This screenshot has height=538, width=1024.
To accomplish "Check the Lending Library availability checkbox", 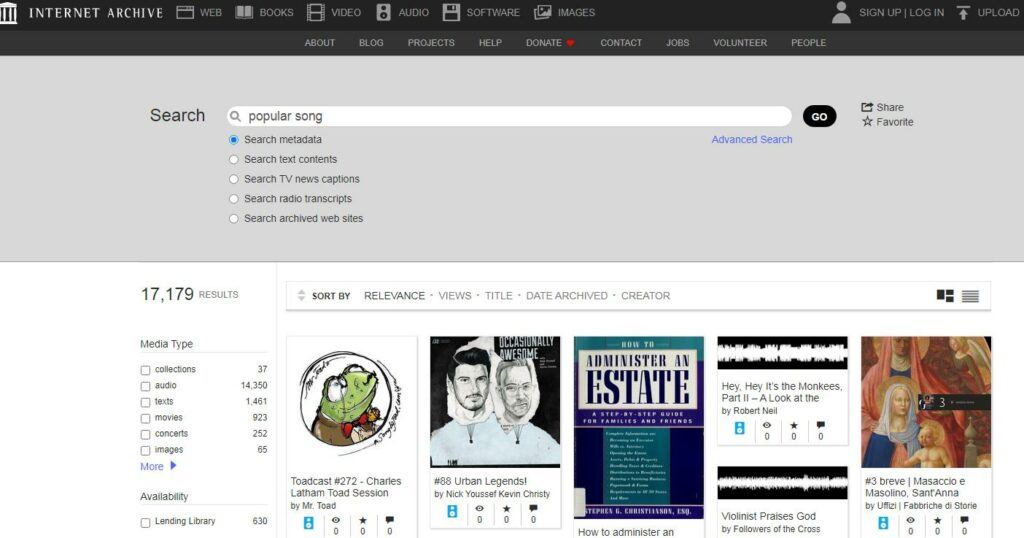I will (145, 522).
